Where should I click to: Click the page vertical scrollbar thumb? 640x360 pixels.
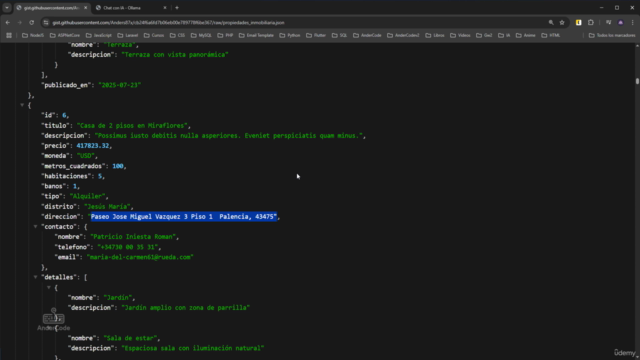point(637,80)
